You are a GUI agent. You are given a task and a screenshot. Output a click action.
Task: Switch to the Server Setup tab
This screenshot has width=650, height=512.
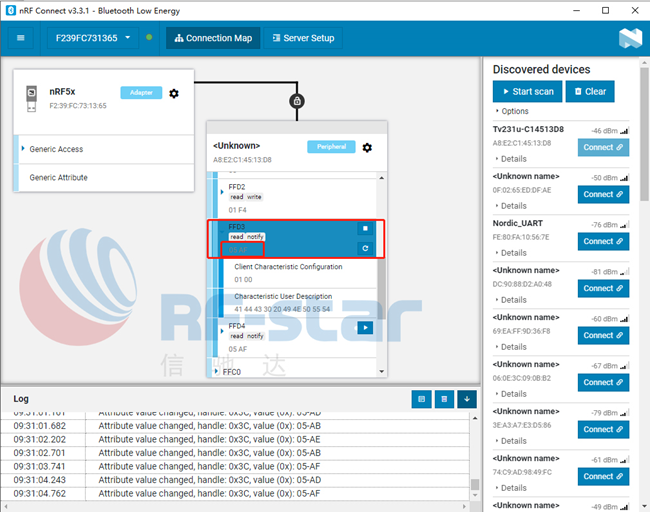click(x=303, y=38)
